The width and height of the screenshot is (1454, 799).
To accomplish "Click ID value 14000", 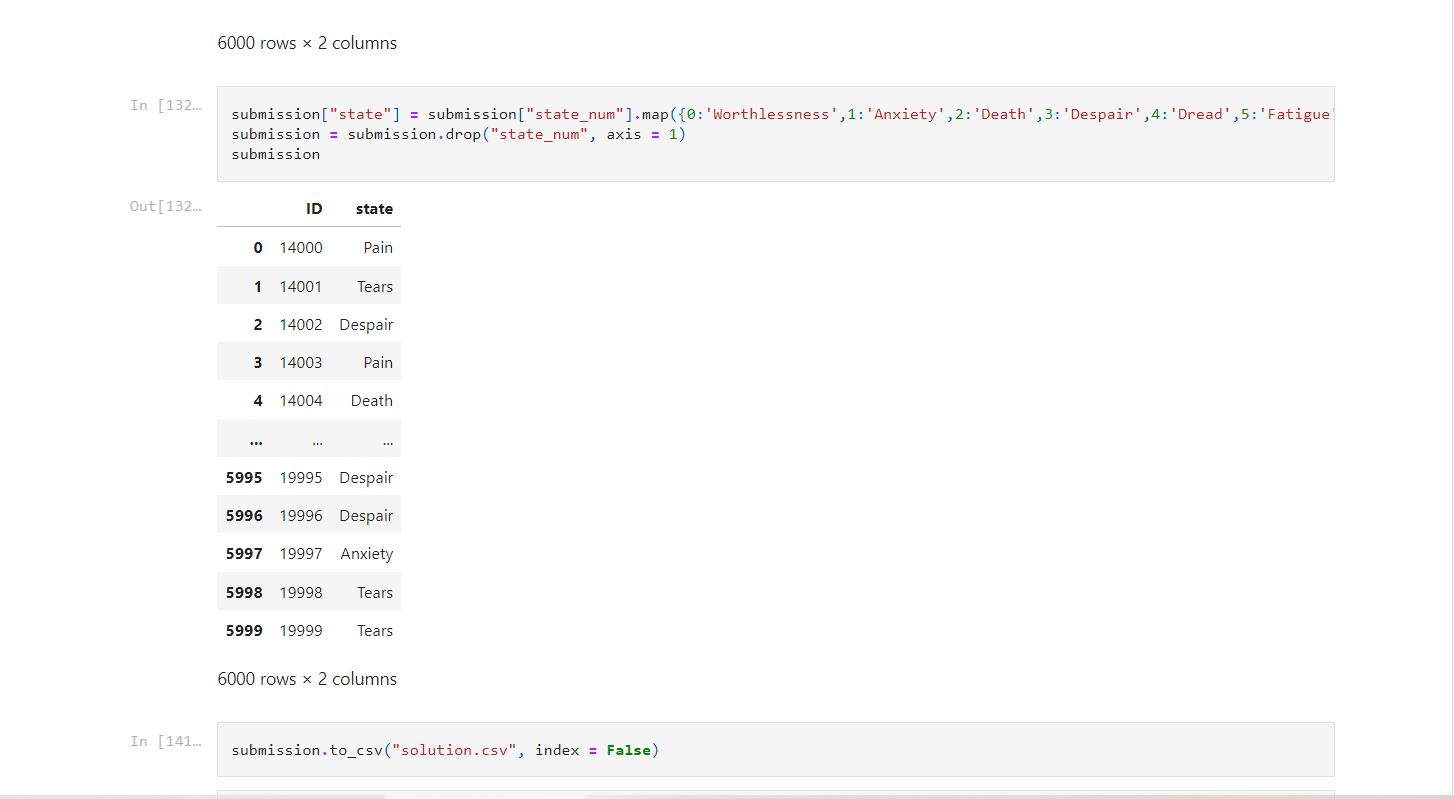I will tap(301, 247).
